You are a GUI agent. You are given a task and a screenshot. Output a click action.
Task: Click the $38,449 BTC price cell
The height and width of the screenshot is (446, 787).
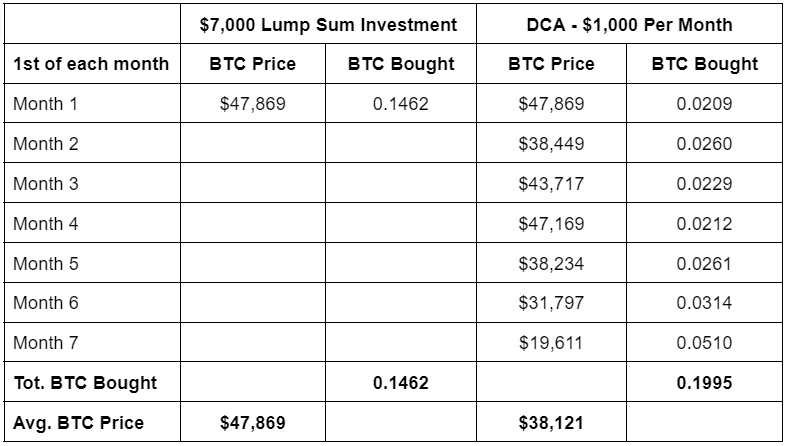[x=551, y=143]
